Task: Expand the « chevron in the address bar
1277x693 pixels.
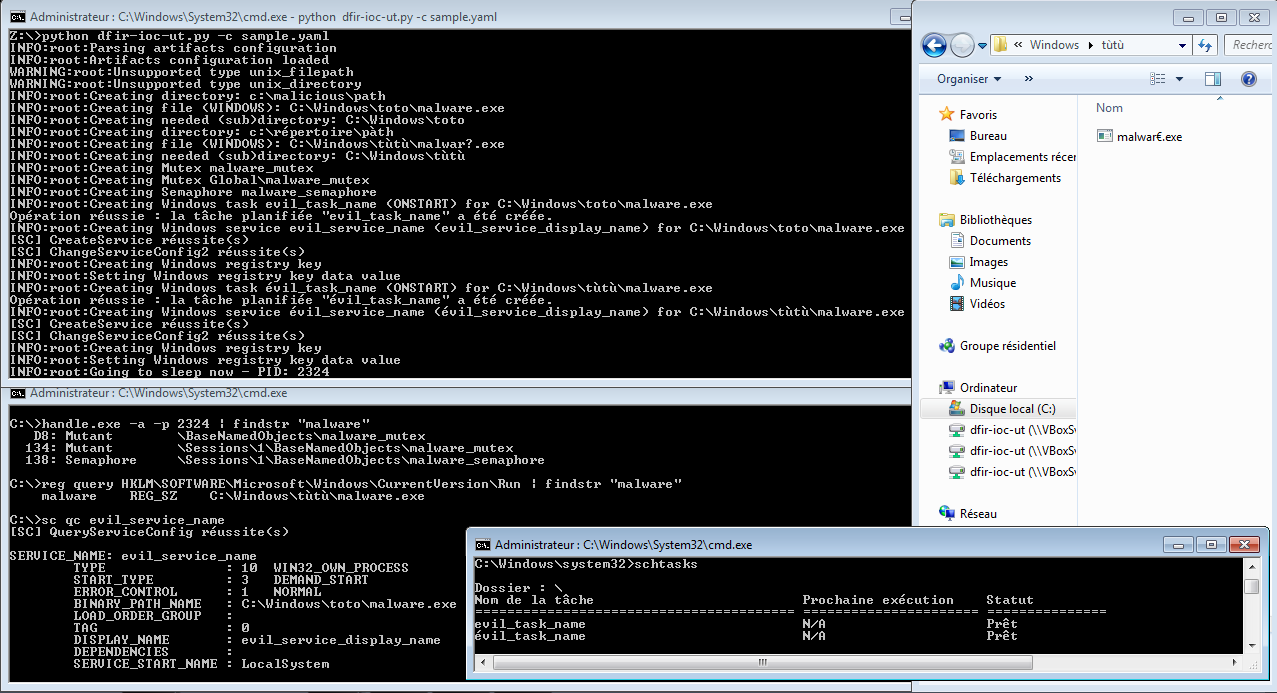Action: point(1017,45)
